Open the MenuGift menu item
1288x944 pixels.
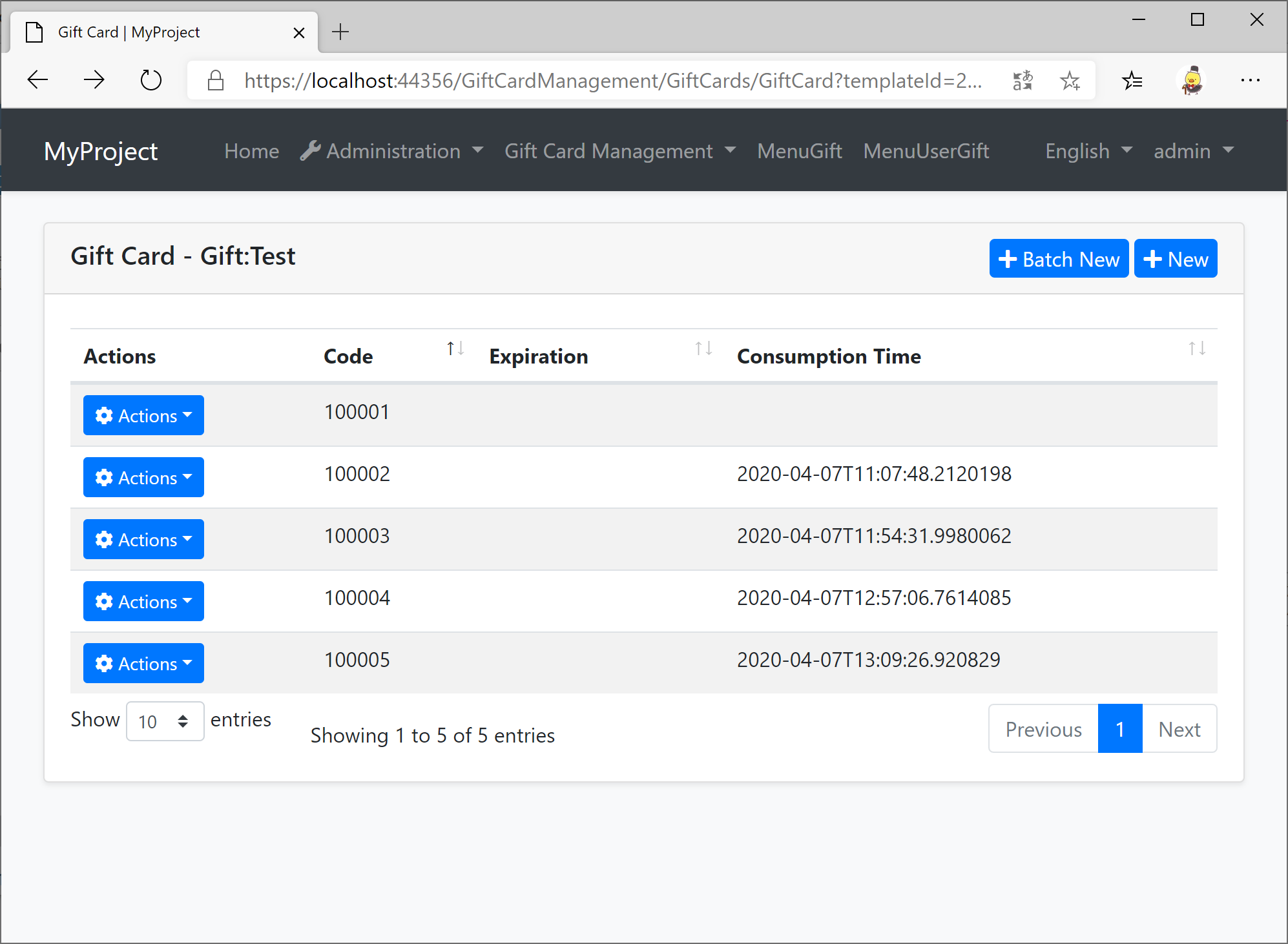tap(800, 151)
